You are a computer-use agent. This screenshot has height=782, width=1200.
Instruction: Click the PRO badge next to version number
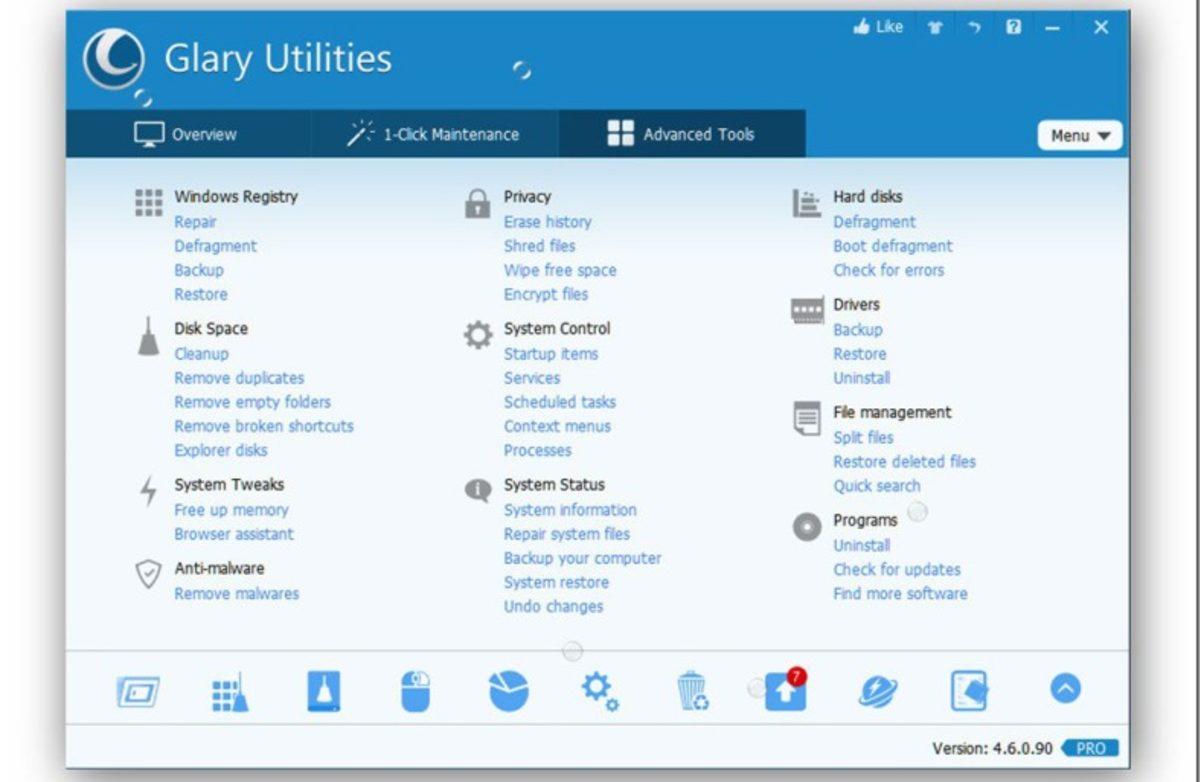(x=1090, y=749)
